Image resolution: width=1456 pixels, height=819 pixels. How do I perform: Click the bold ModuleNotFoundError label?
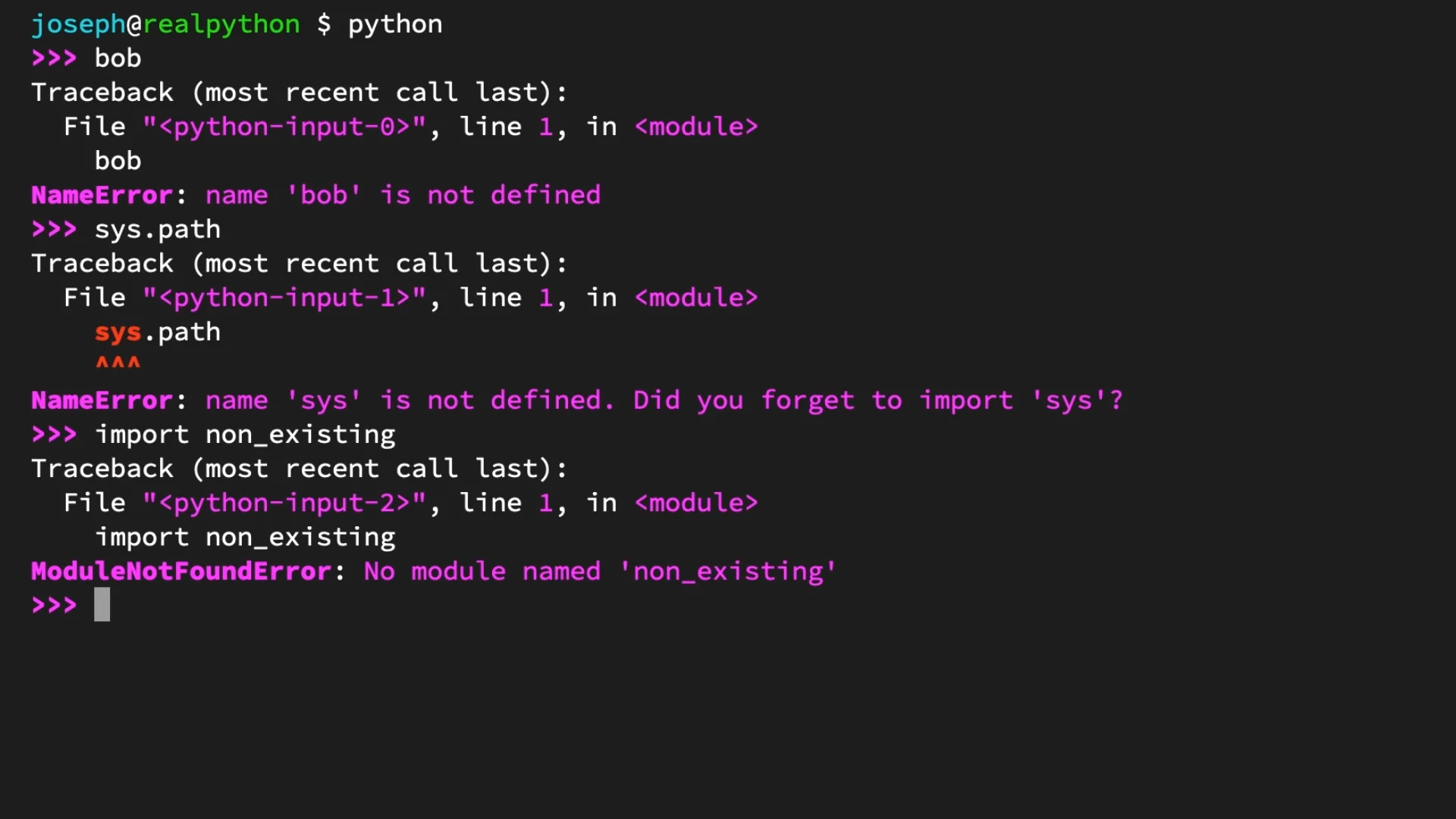tap(181, 571)
